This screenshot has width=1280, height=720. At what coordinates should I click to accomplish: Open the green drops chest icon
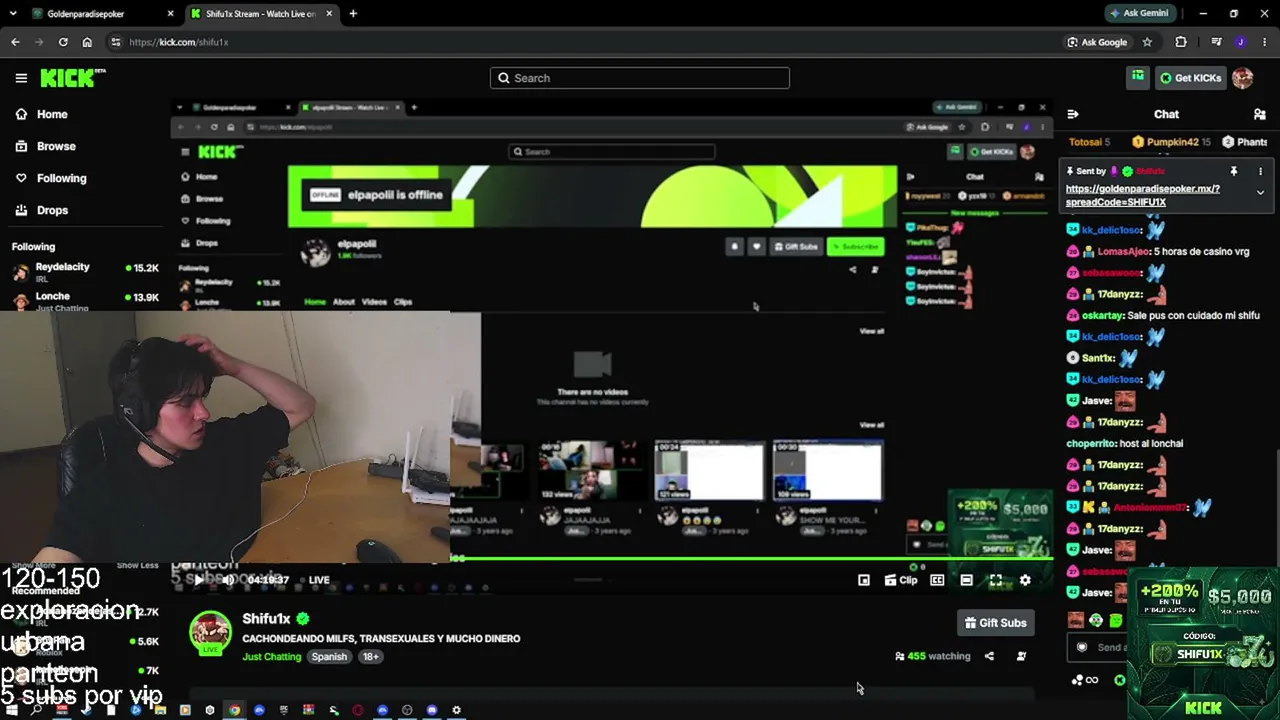(x=1138, y=77)
